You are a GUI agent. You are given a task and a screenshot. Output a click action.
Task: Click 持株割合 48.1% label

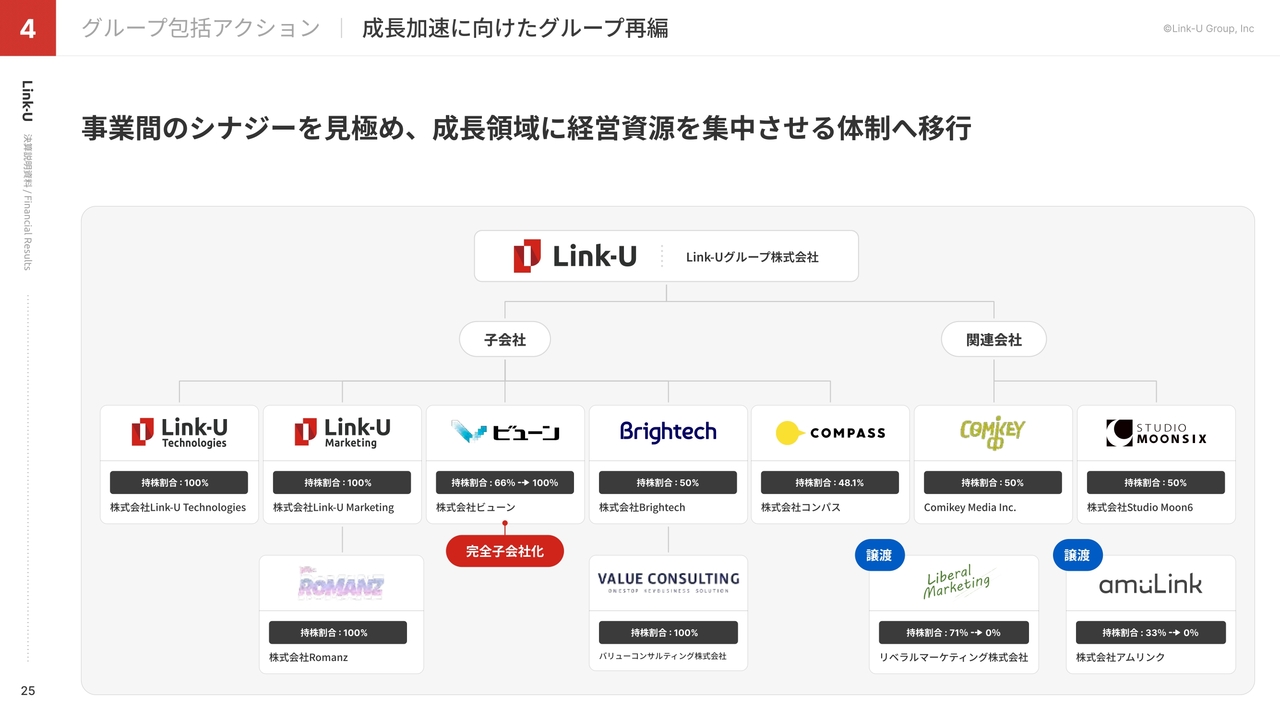pos(830,483)
